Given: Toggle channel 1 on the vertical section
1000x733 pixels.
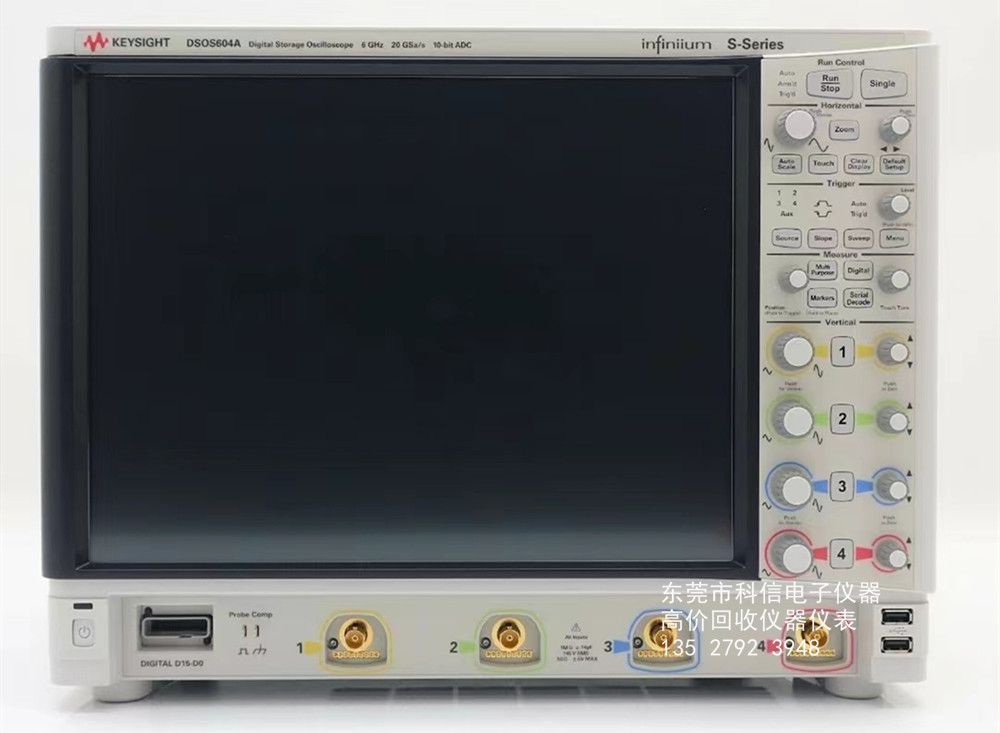Looking at the screenshot, I should coord(842,353).
